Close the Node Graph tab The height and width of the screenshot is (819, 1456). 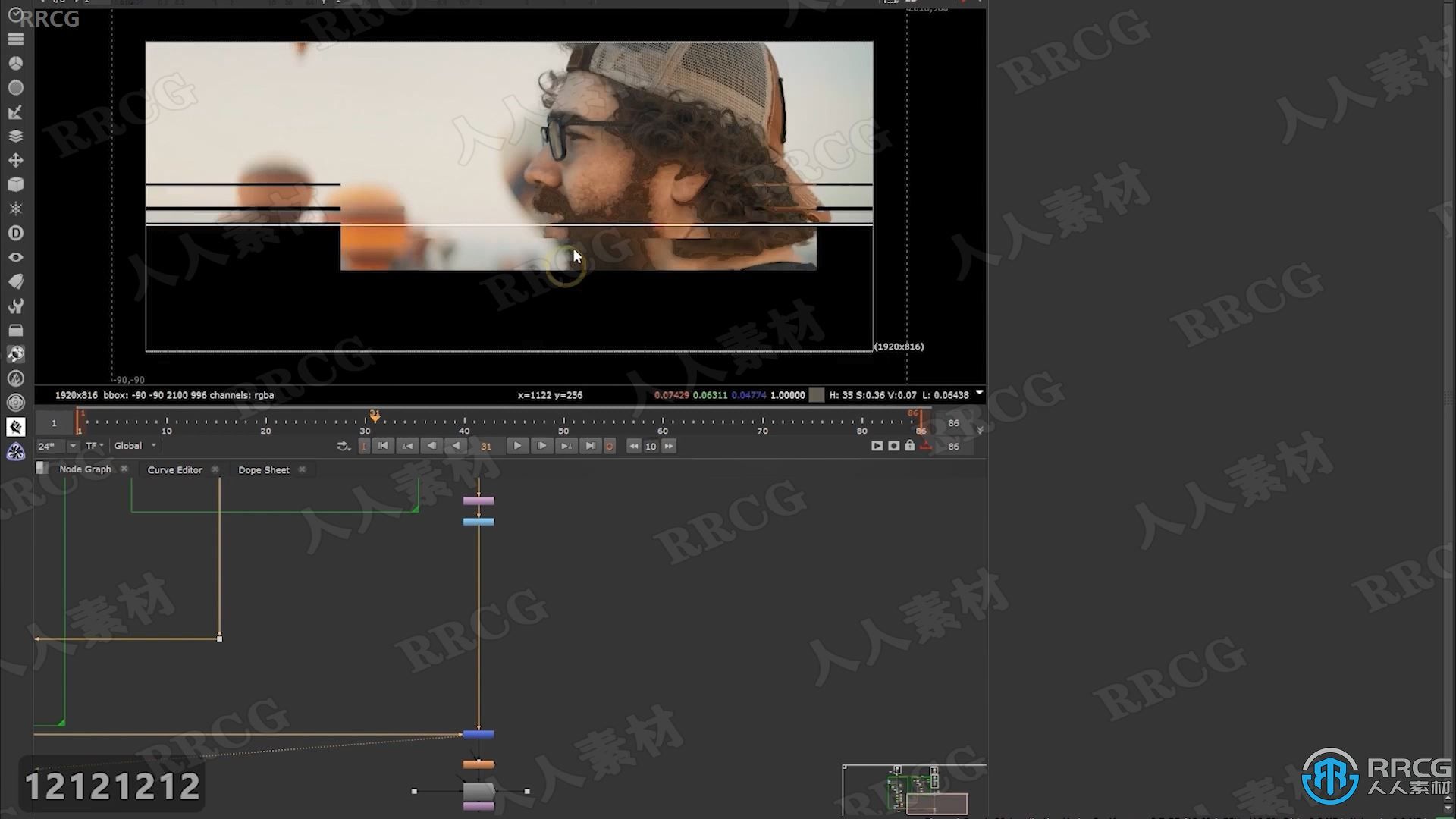(x=124, y=469)
